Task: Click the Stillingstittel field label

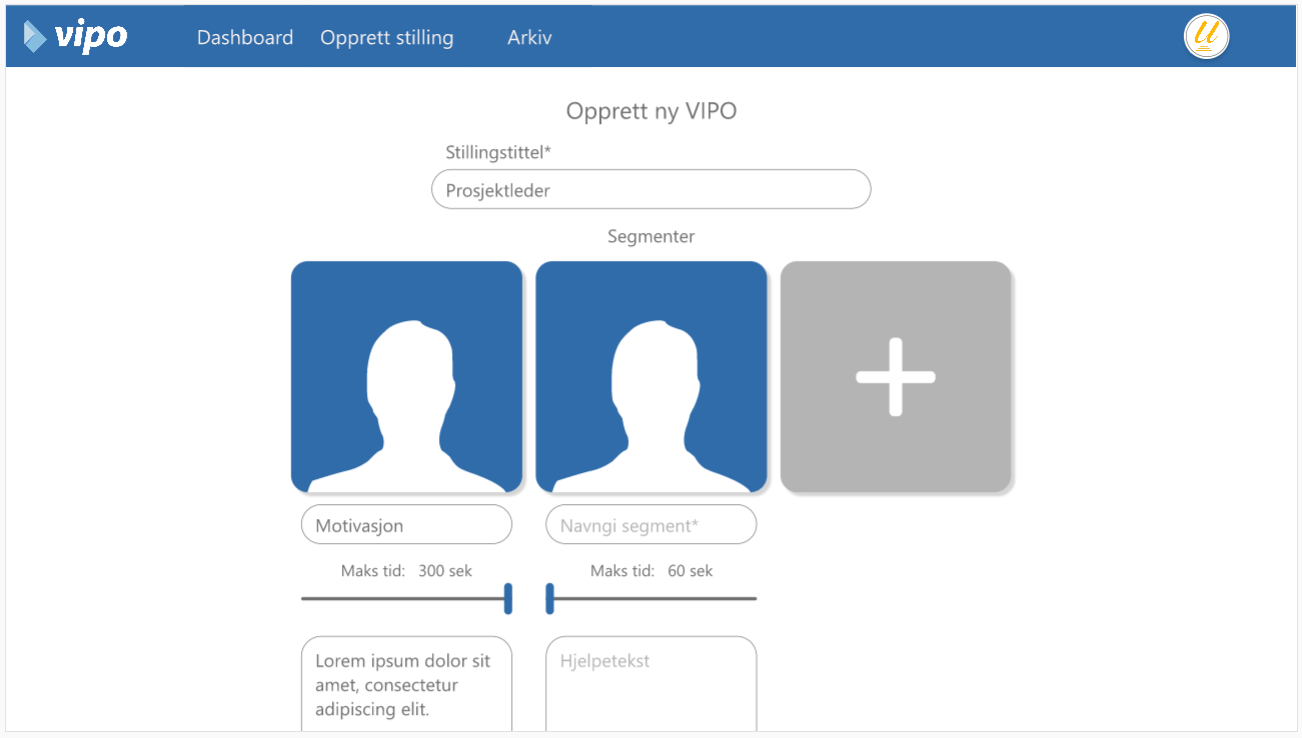Action: [498, 153]
